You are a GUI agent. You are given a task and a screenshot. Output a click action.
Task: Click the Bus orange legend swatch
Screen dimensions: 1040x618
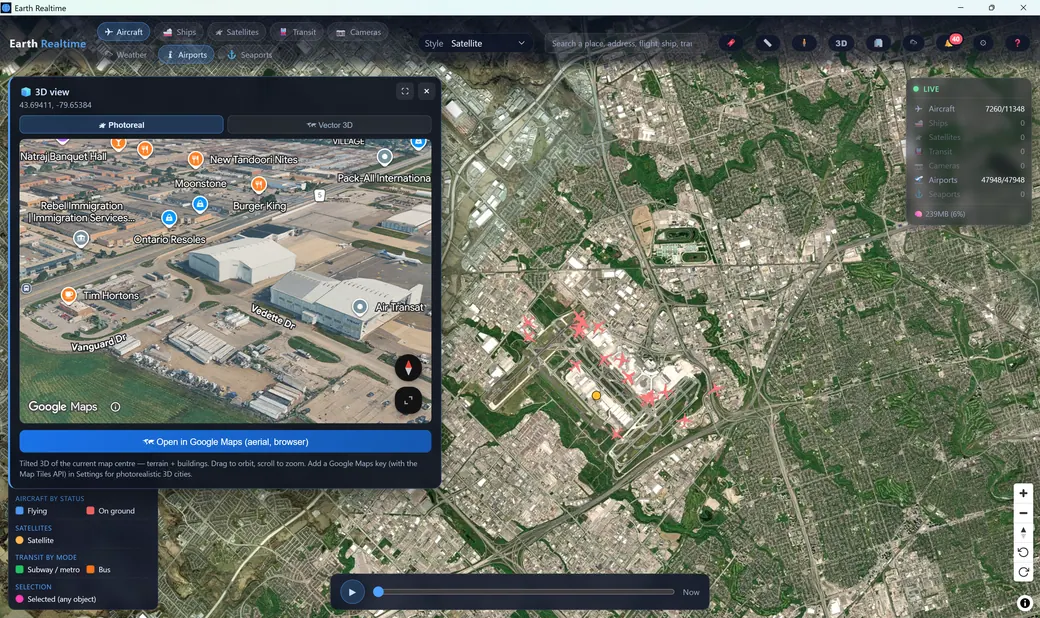tap(90, 570)
